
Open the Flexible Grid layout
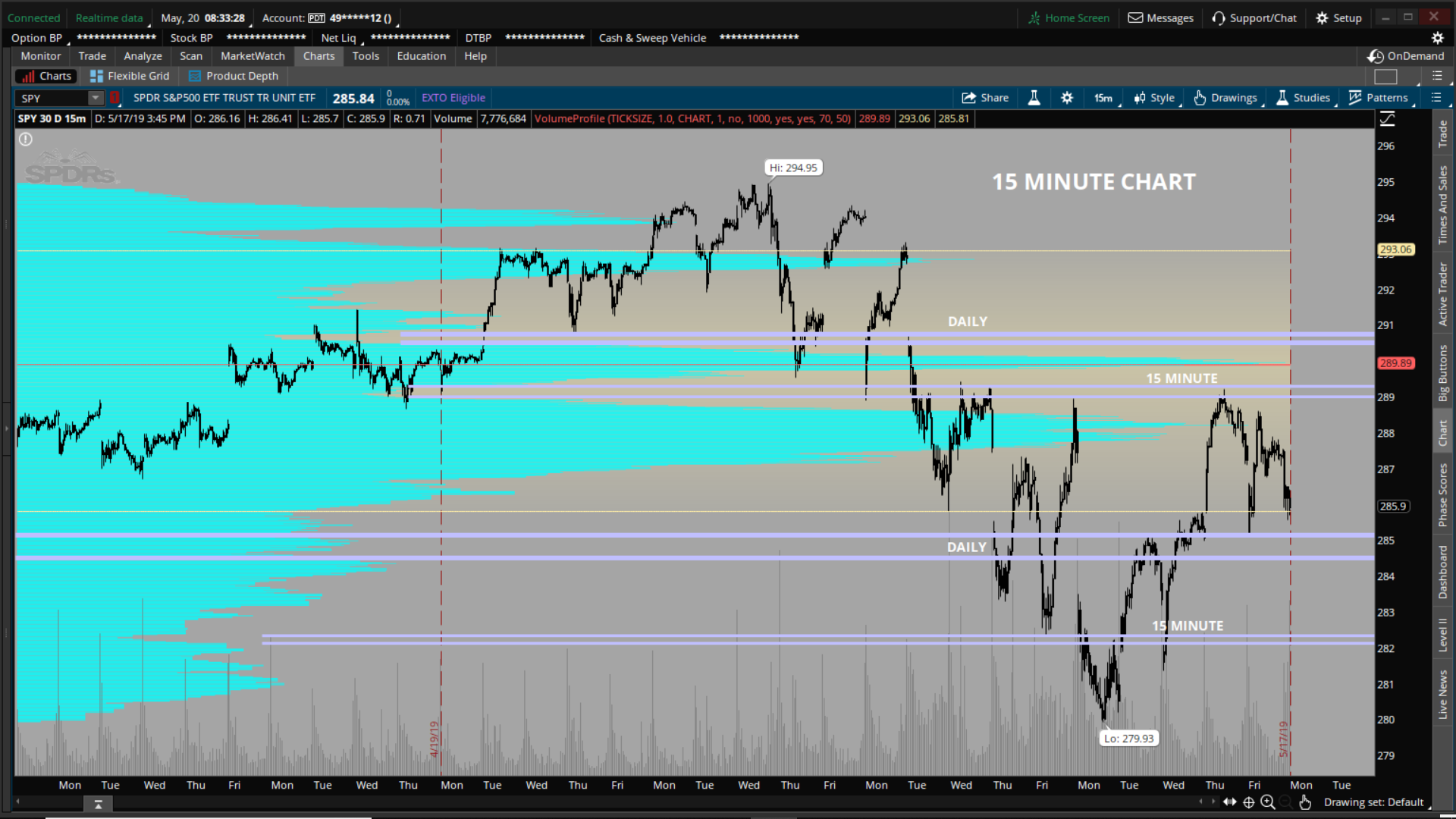130,76
